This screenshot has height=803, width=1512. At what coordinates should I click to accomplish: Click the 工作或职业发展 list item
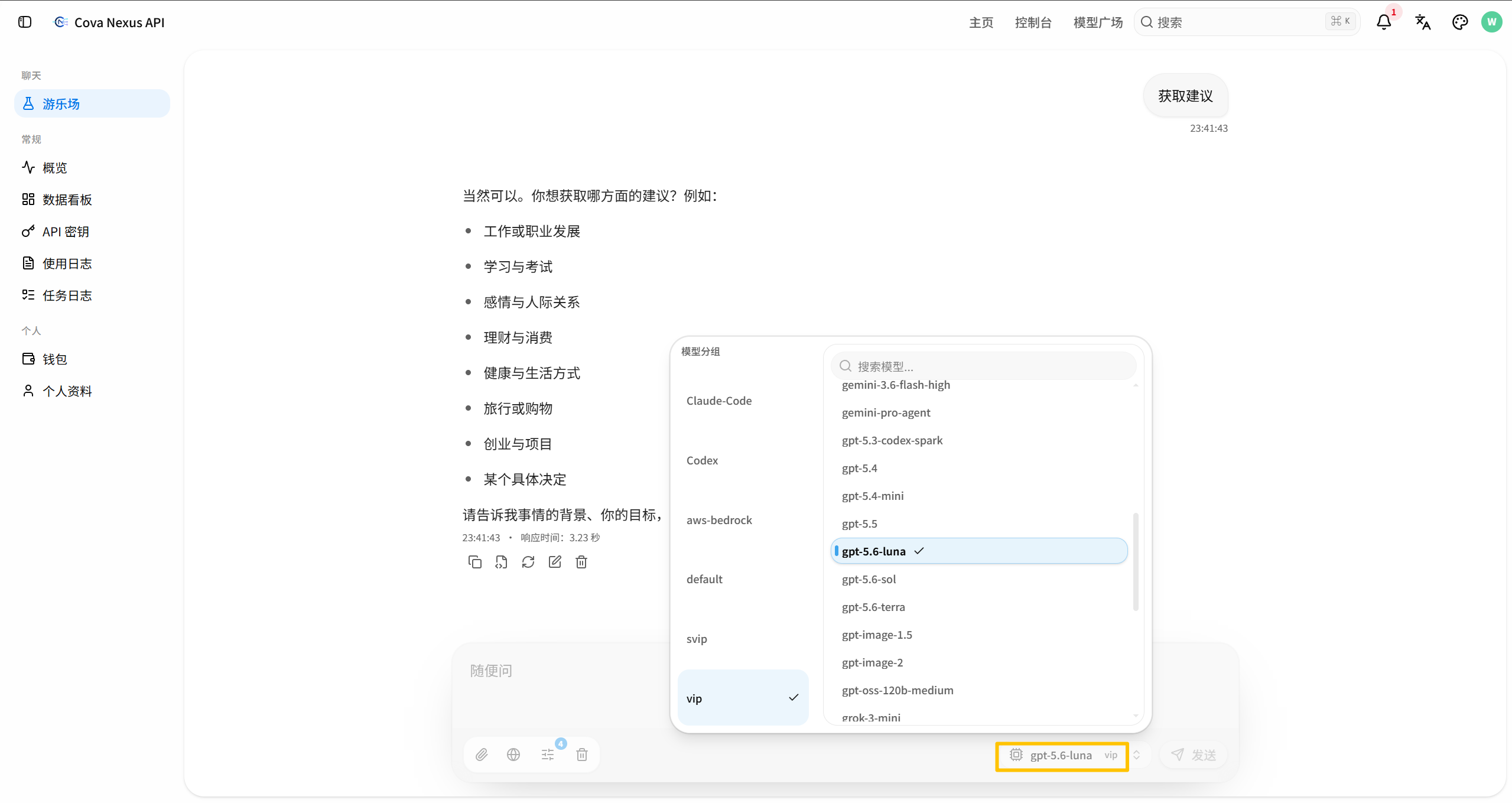(532, 232)
